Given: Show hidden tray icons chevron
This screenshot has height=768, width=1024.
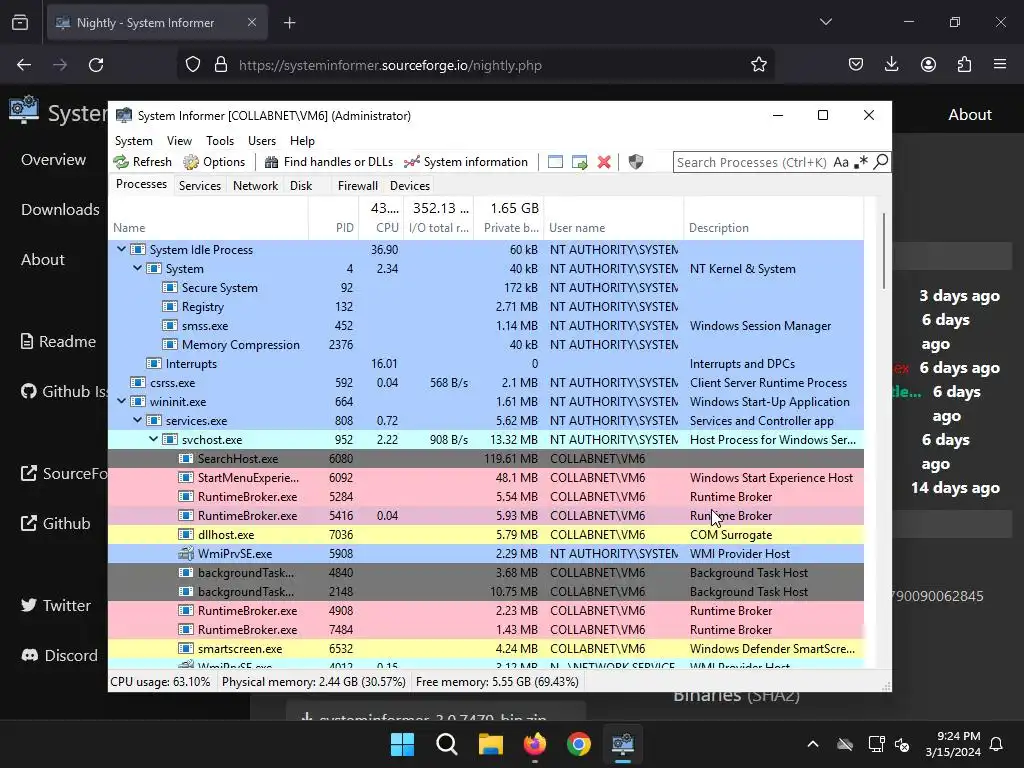Looking at the screenshot, I should click(812, 744).
